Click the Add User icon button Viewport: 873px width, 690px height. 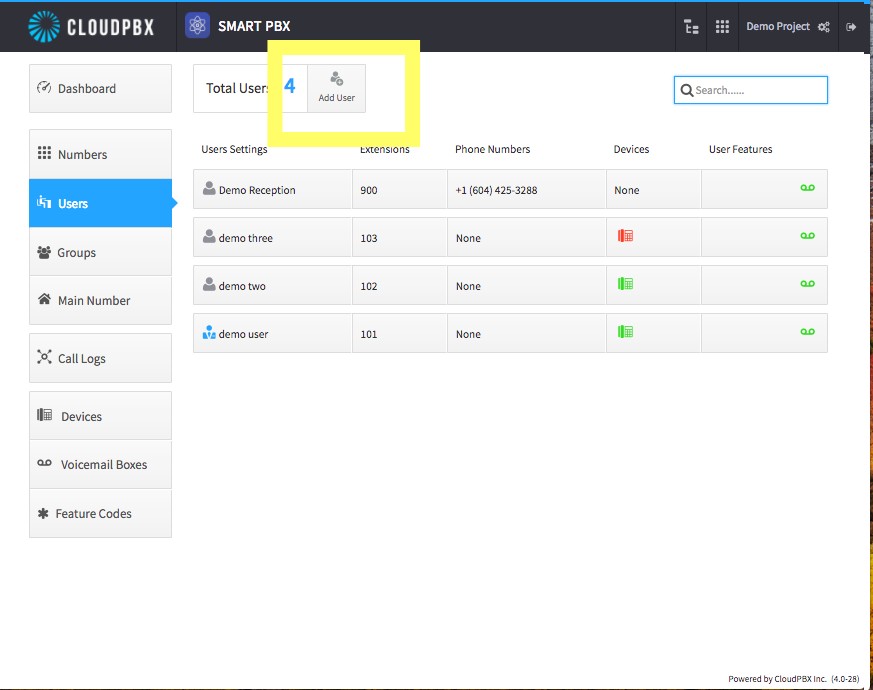coord(336,88)
